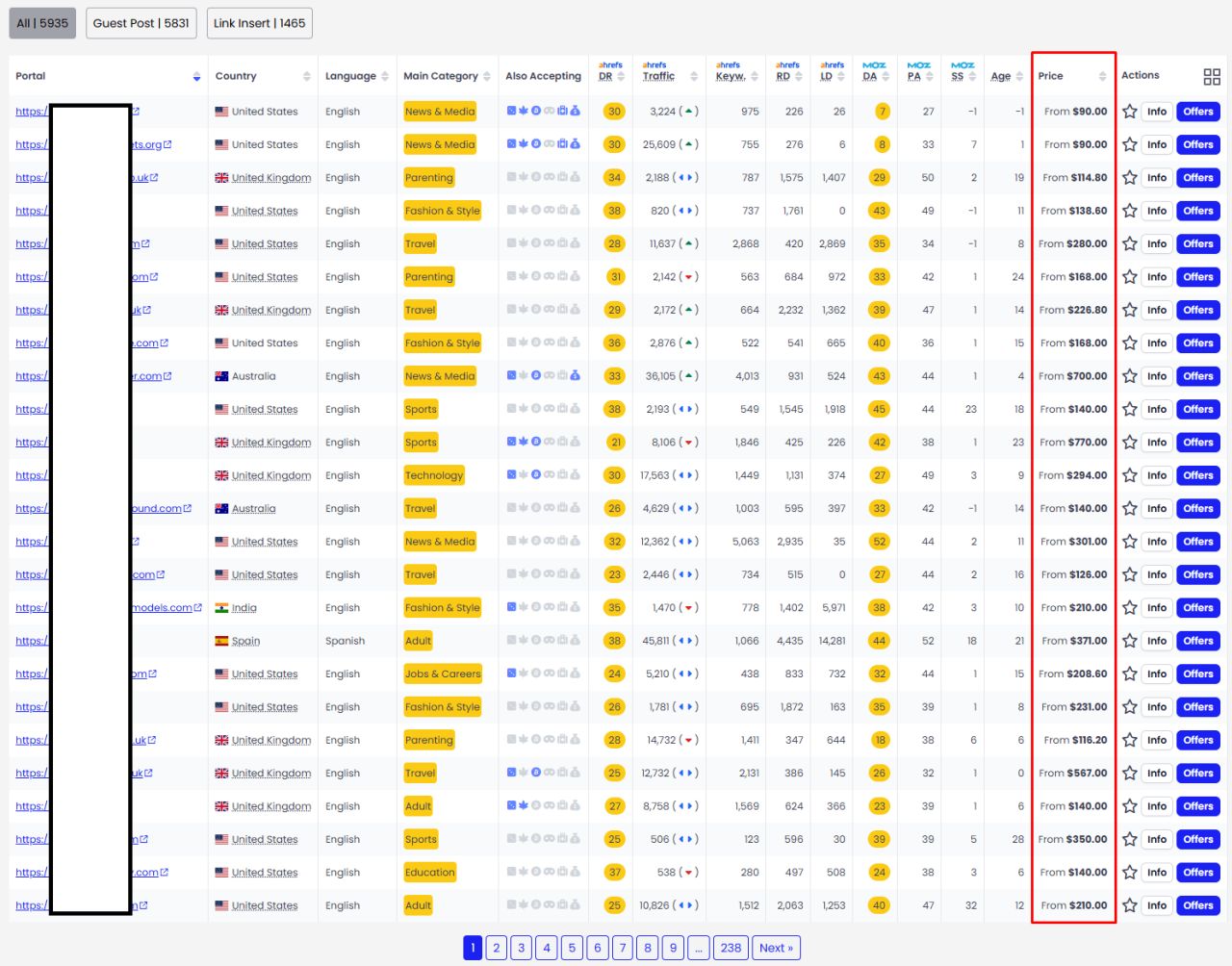
Task: Click the red trend arrow beside 8,106 traffic
Action: (x=689, y=443)
